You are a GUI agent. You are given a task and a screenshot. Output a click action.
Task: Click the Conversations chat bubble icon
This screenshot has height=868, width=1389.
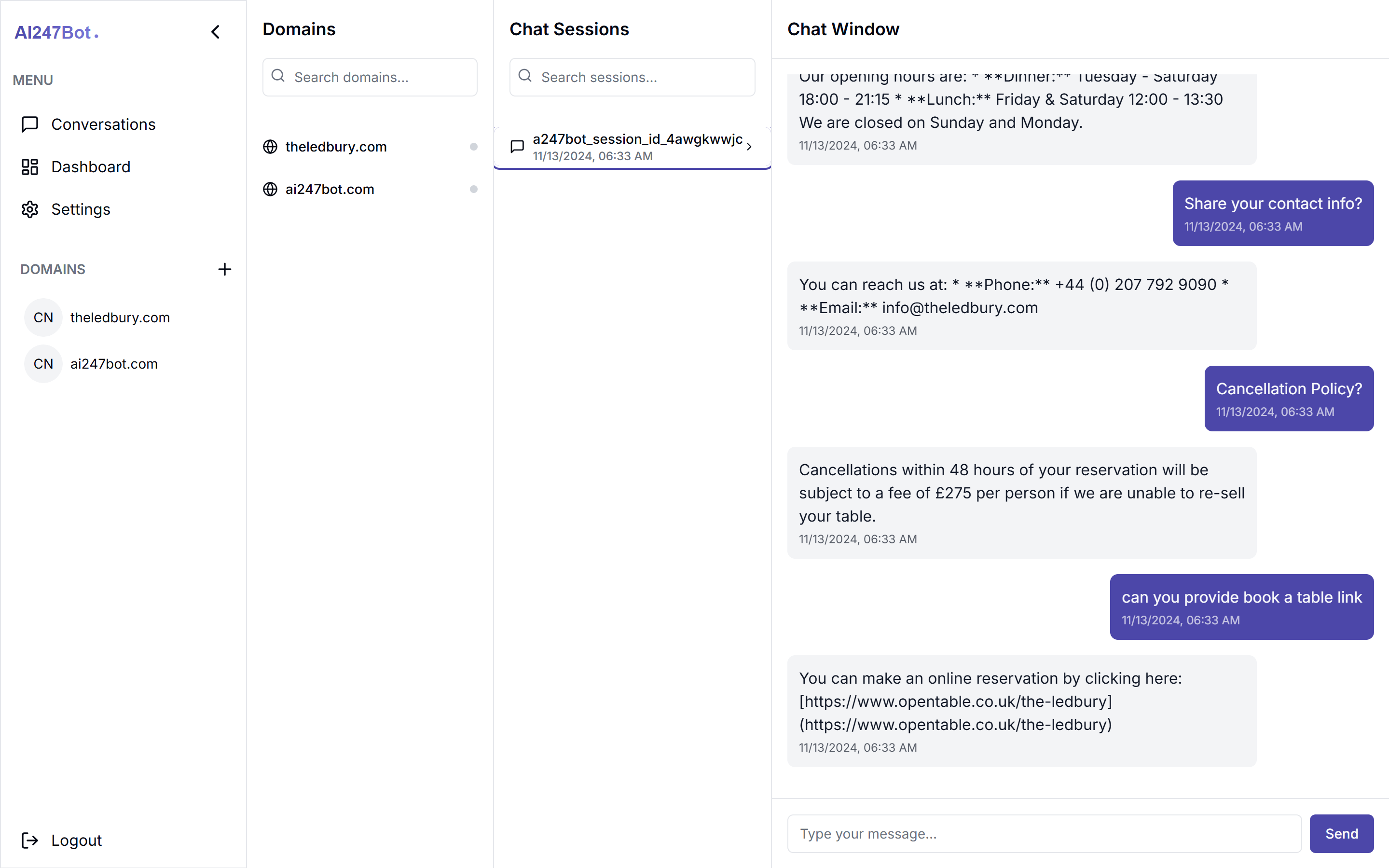pos(30,124)
